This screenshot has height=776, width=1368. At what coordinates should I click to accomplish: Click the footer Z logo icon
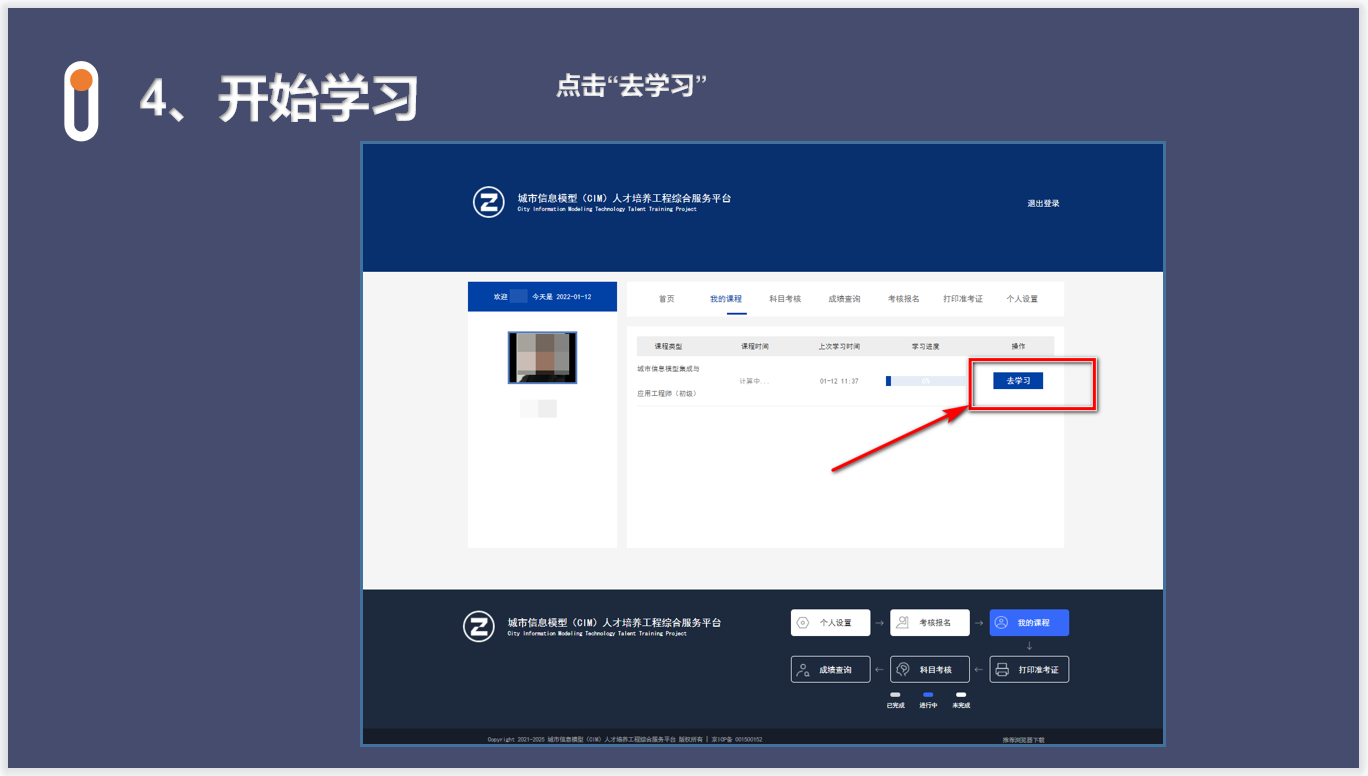pos(479,626)
